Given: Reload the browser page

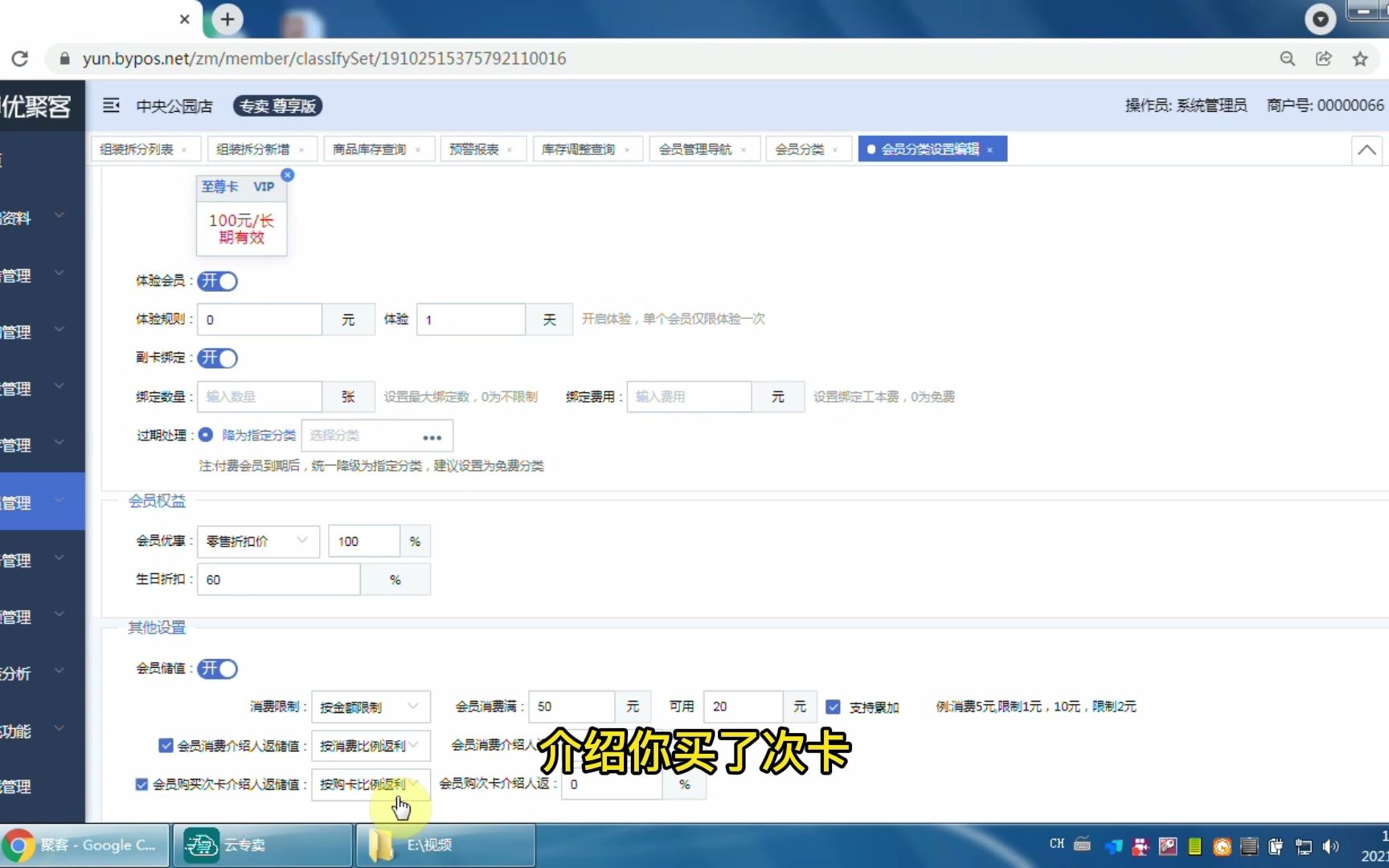Looking at the screenshot, I should pos(20,59).
